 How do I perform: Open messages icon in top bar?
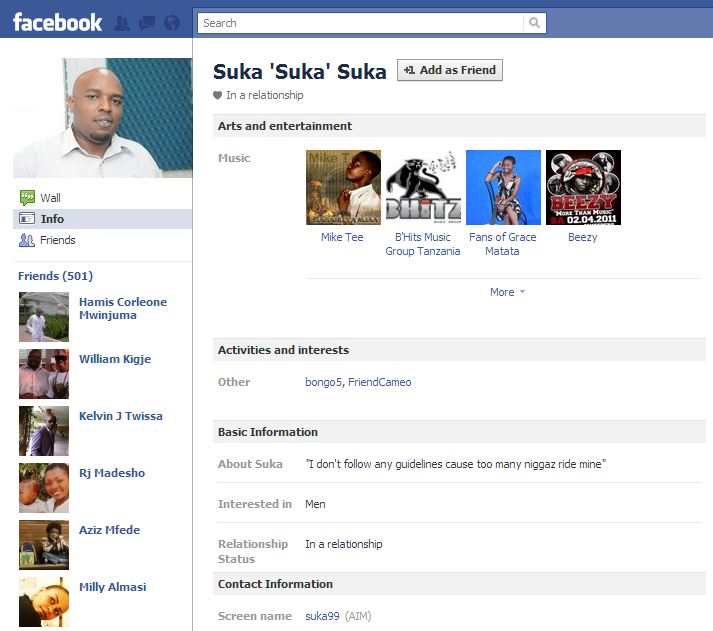(147, 22)
